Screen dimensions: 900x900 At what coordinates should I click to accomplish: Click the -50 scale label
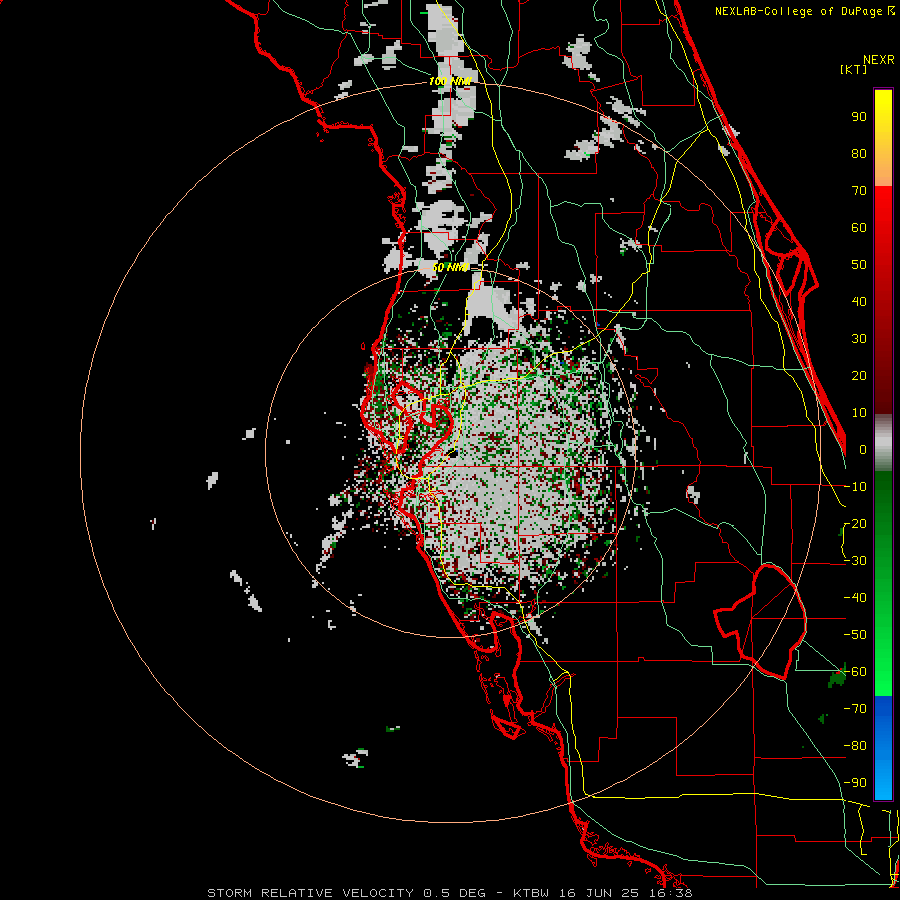pyautogui.click(x=855, y=635)
